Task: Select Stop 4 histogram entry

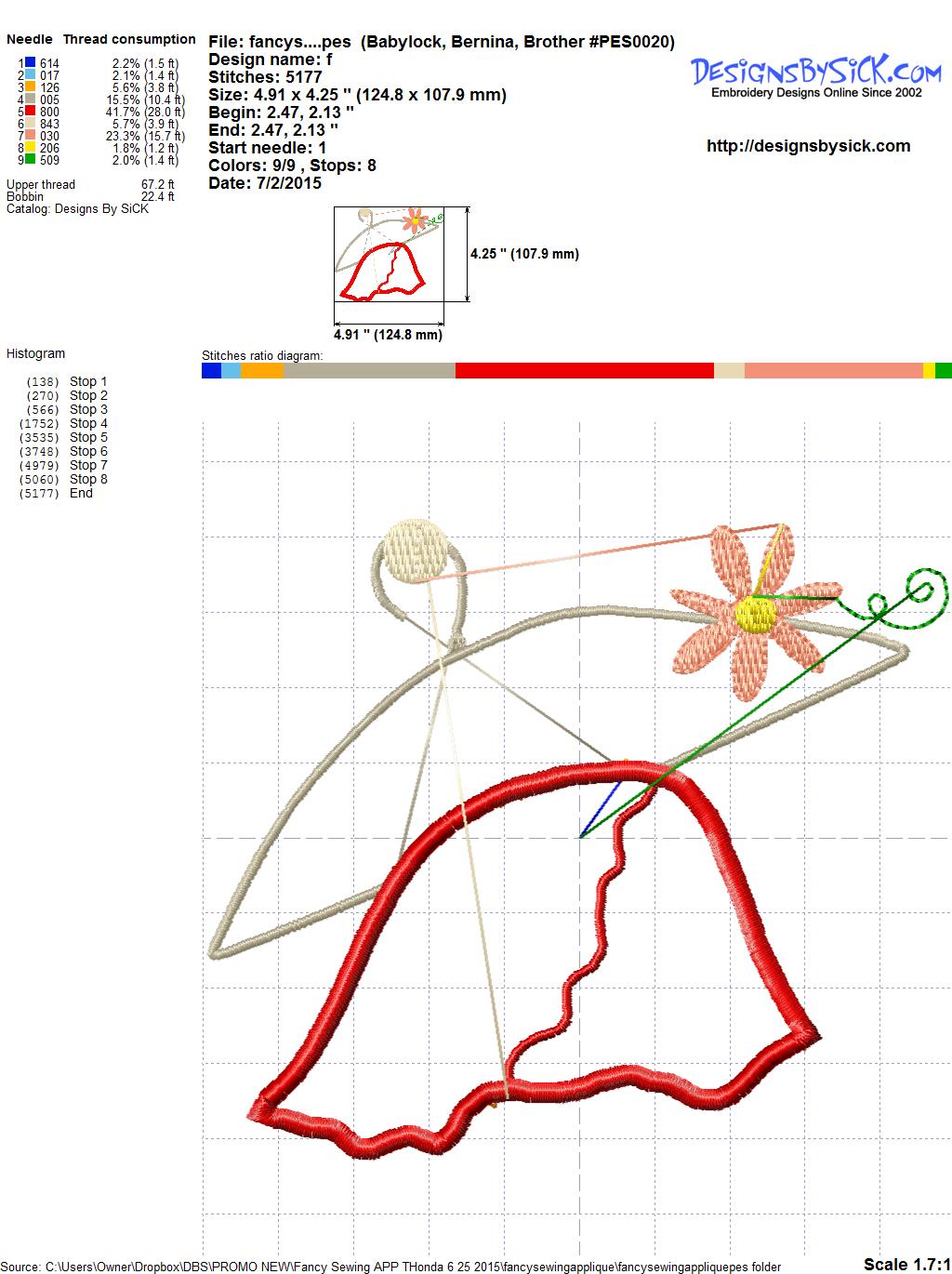Action: [x=88, y=423]
